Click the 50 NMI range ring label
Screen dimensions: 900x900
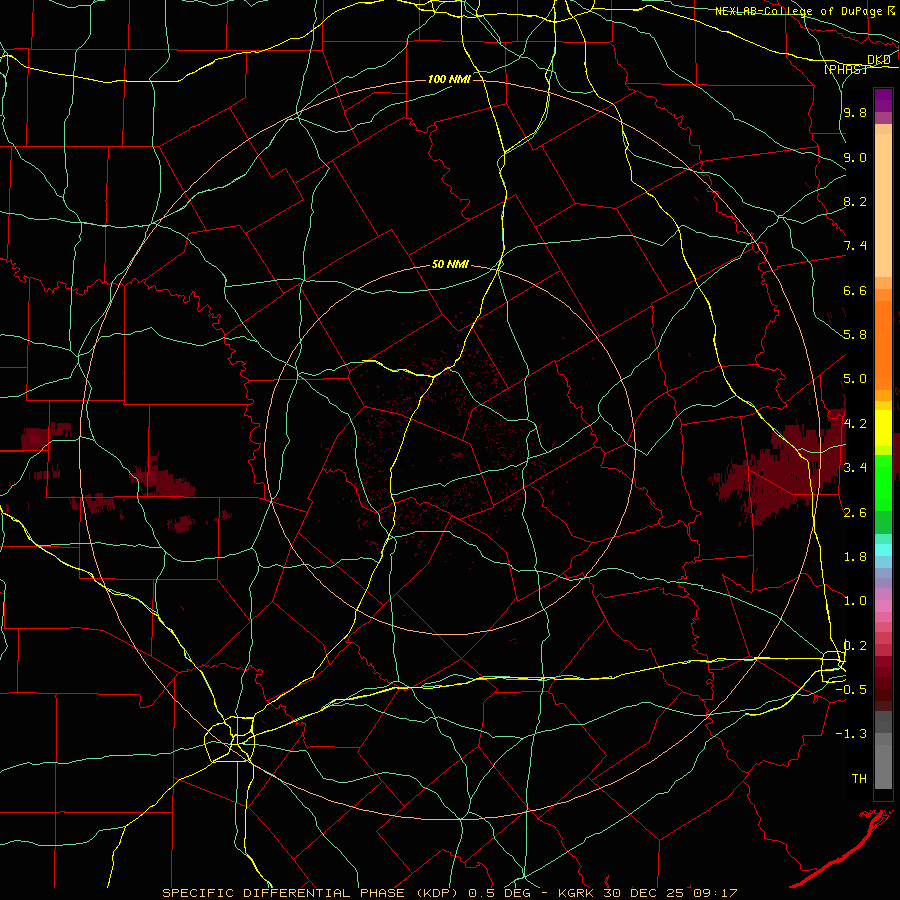point(450,265)
